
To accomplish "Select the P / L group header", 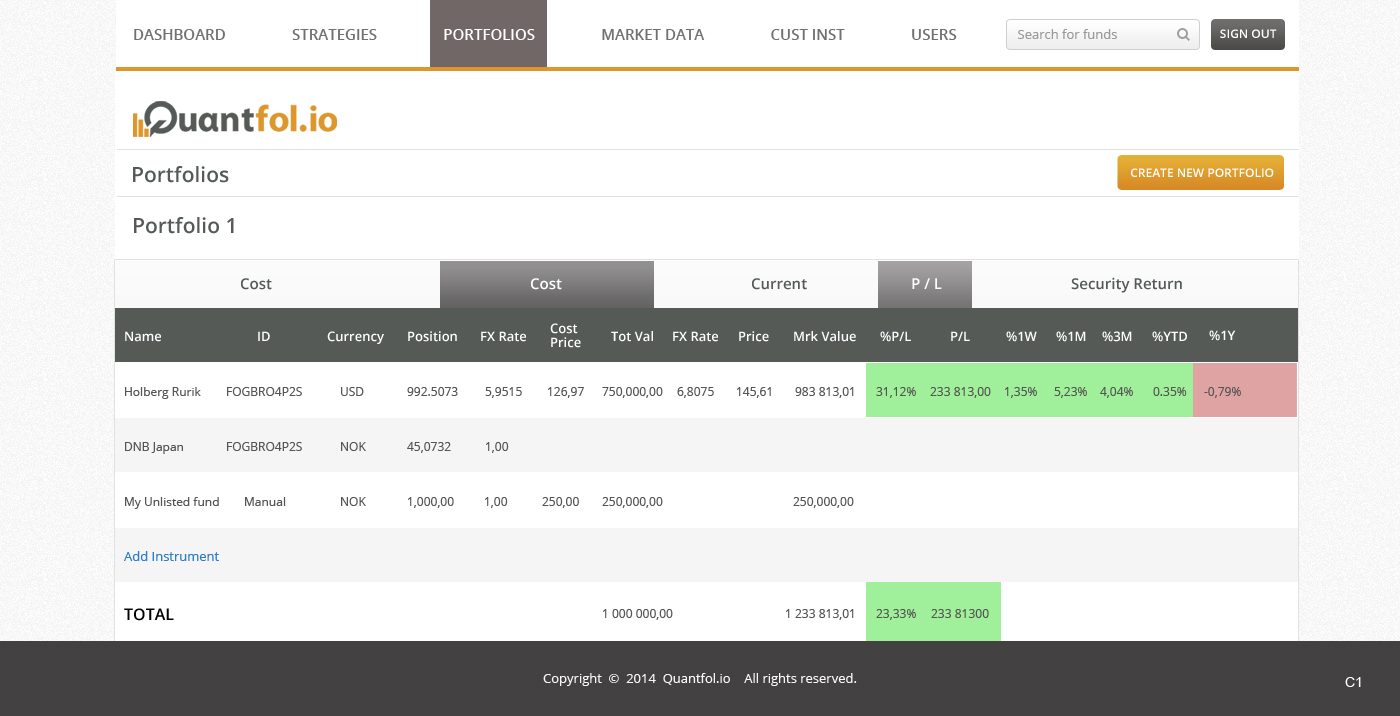I will [926, 284].
